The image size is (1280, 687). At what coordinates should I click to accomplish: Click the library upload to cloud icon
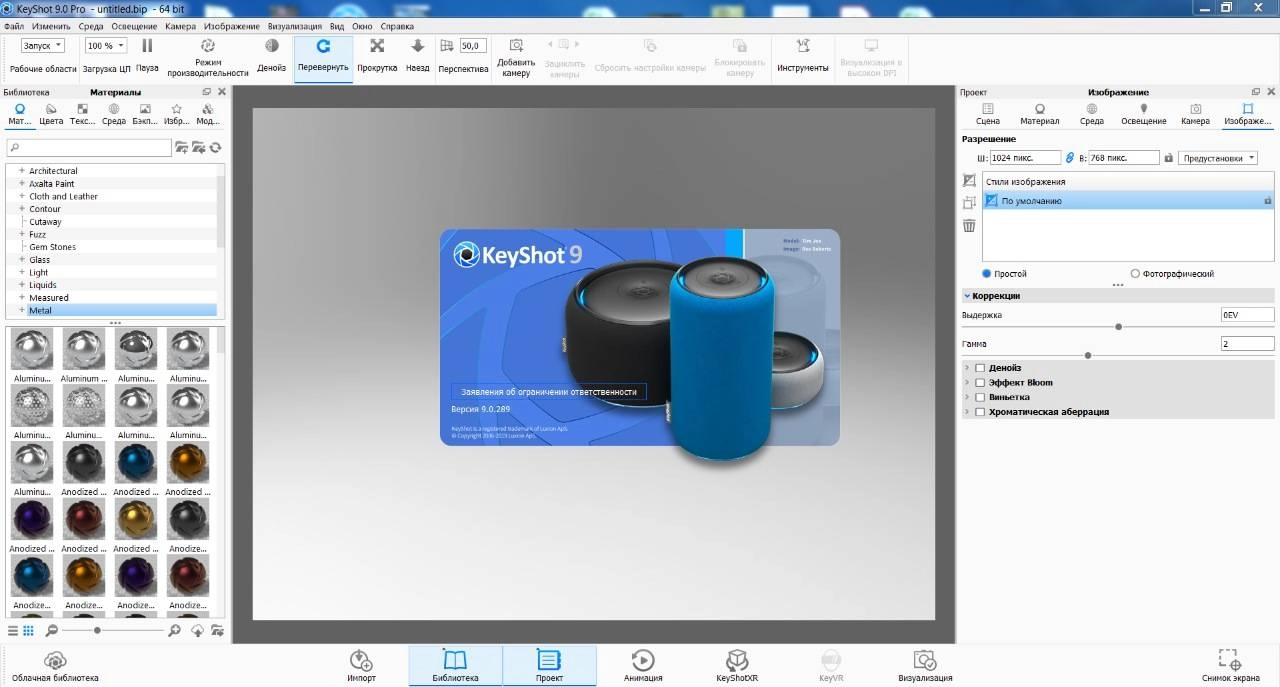tap(197, 631)
